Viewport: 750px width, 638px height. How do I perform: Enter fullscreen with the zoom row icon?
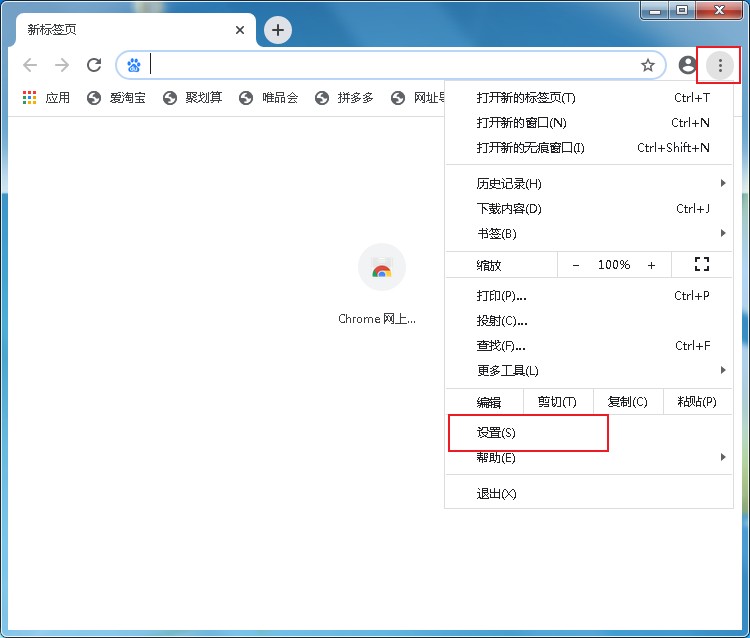(x=702, y=264)
